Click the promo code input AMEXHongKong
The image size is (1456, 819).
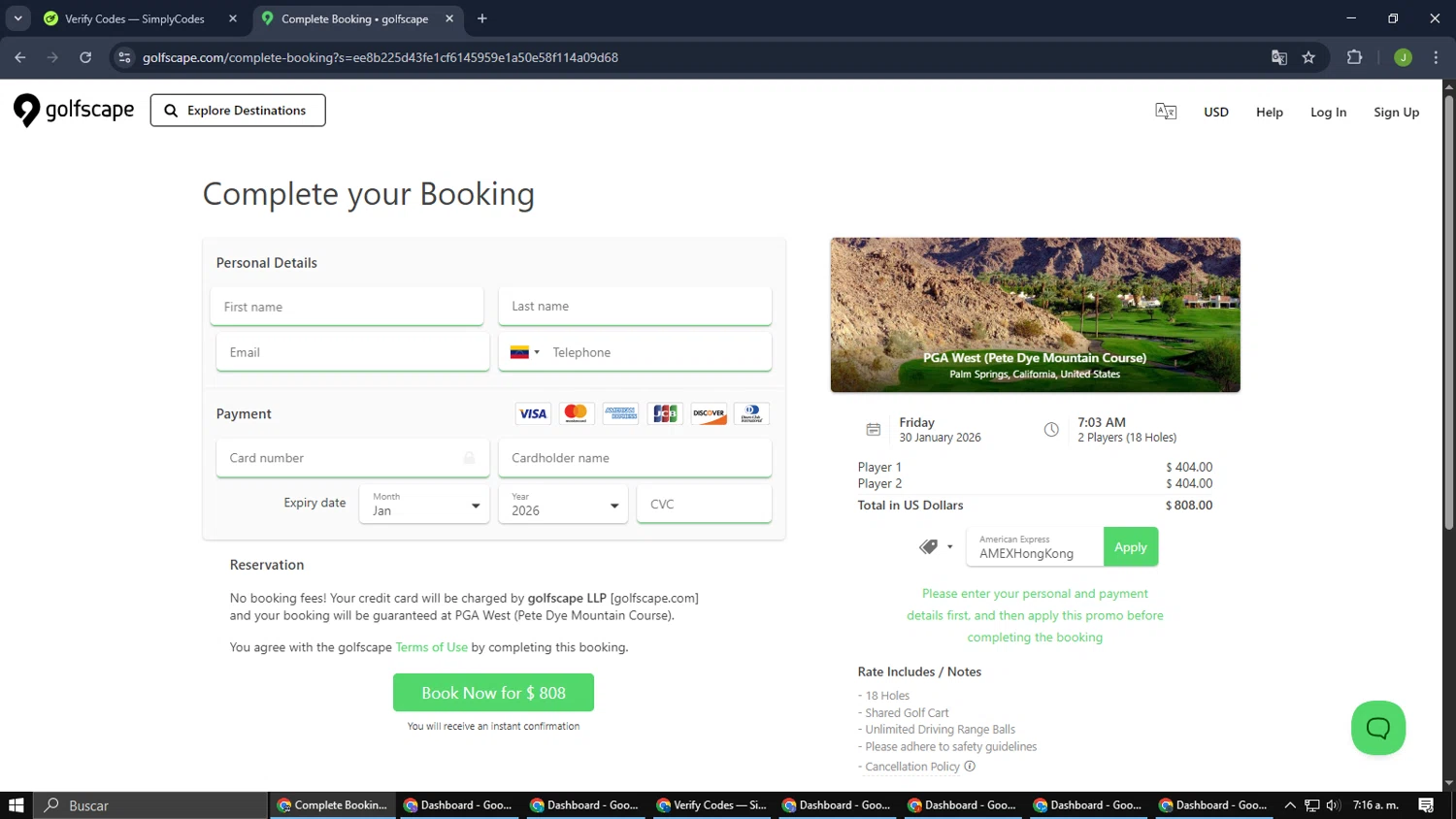1035,547
